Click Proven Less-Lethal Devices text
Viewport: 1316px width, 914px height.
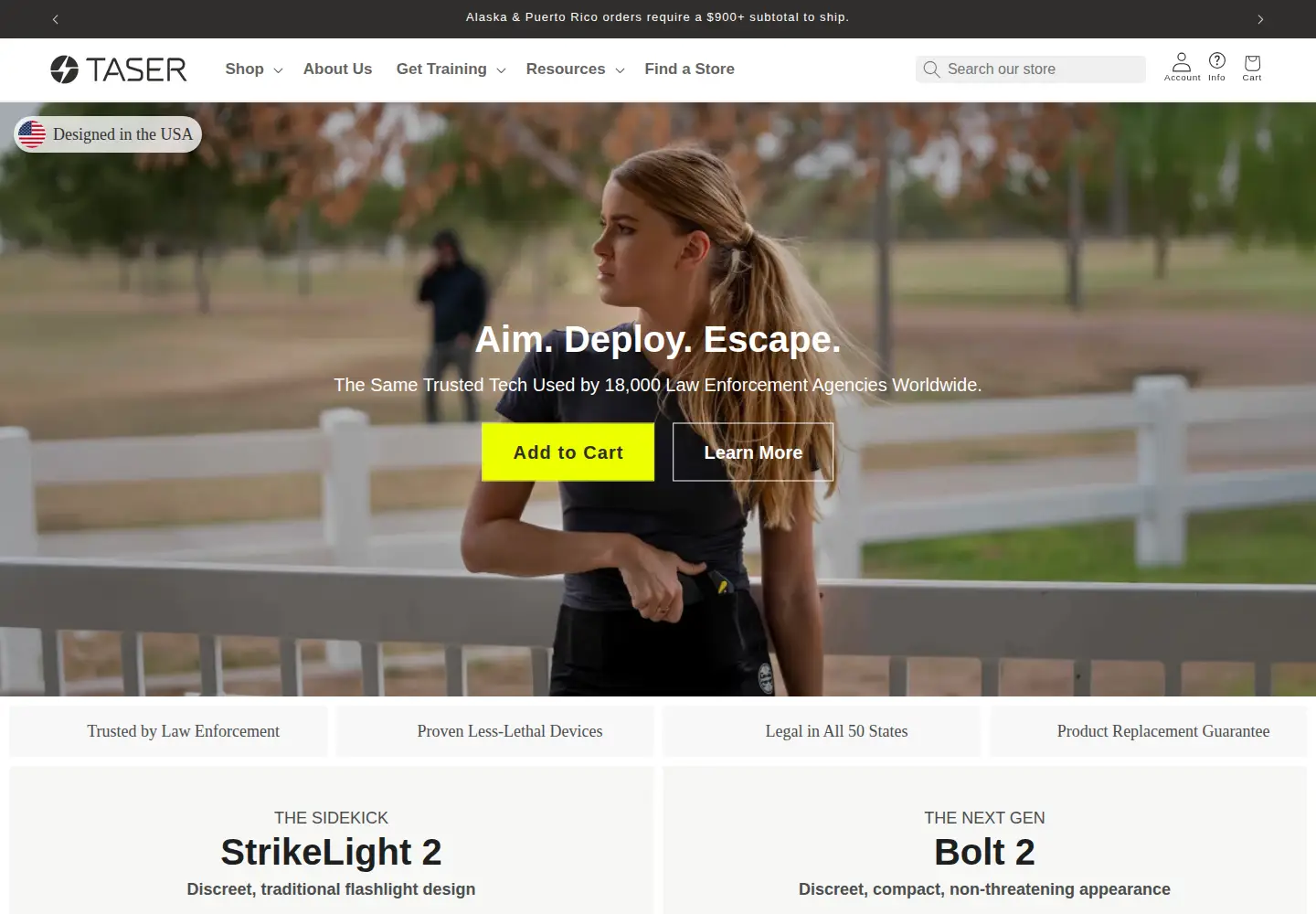coord(510,731)
